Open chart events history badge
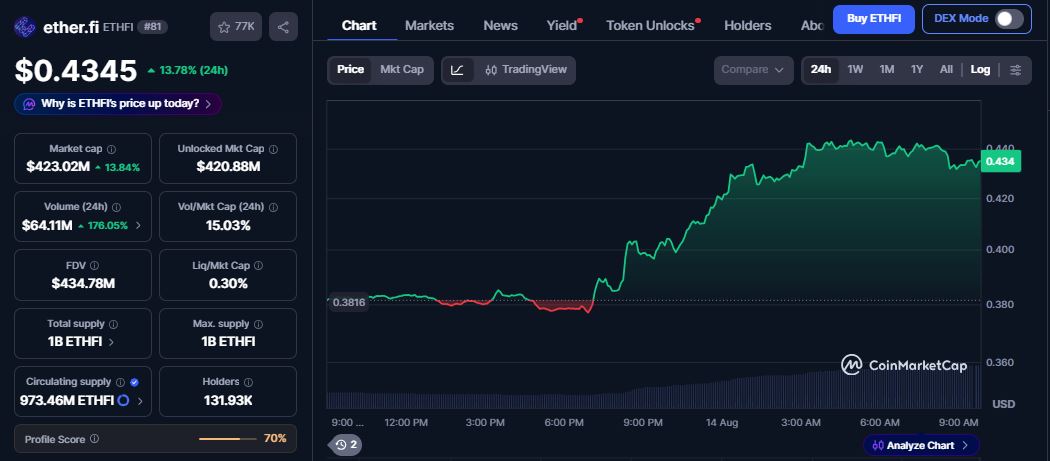Screen dimensions: 1050x461 click(x=346, y=444)
